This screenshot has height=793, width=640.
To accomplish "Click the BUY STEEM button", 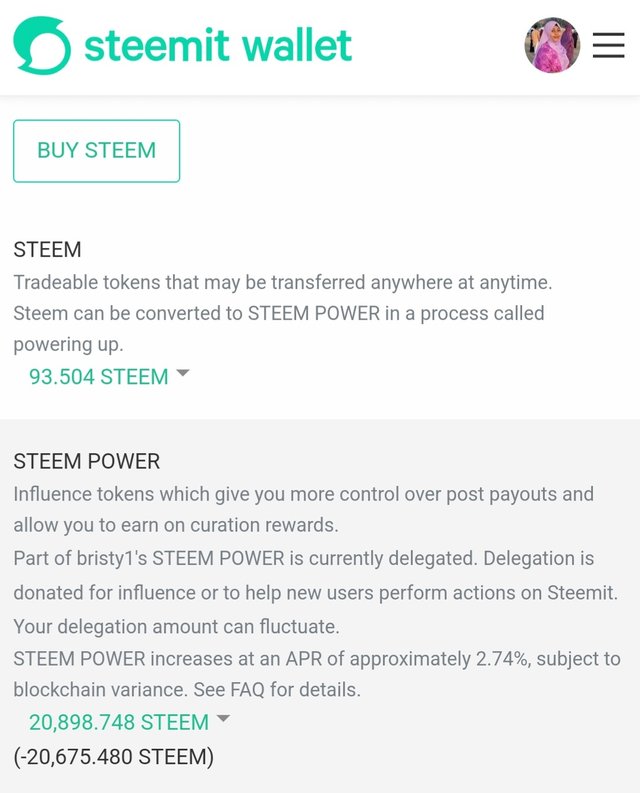I will point(97,151).
